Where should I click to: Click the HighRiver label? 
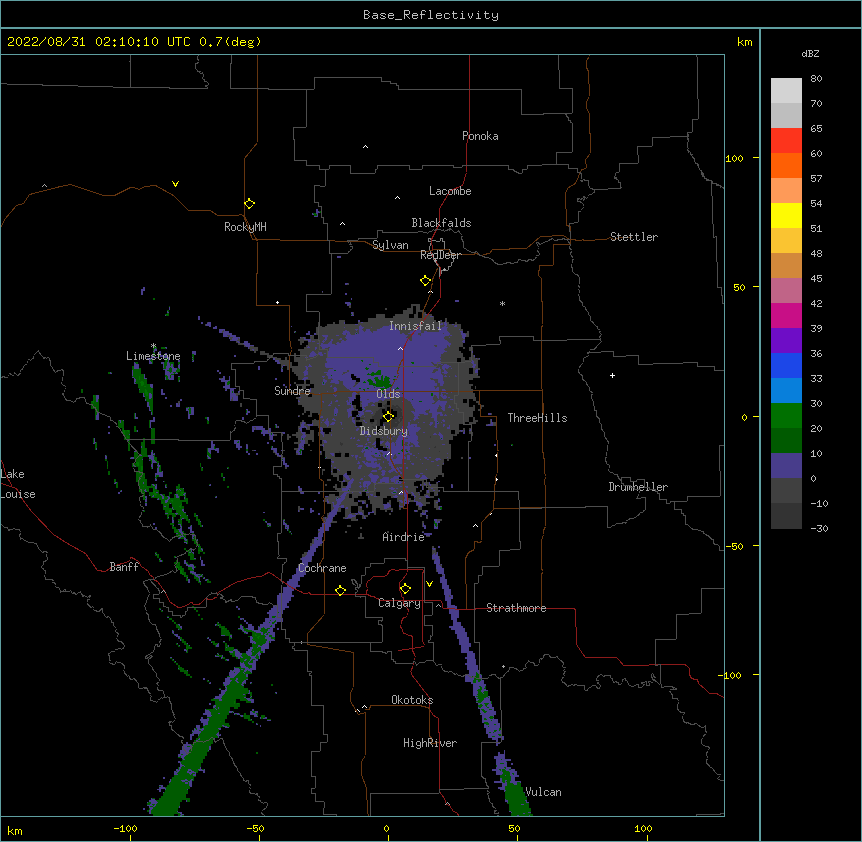tap(430, 743)
